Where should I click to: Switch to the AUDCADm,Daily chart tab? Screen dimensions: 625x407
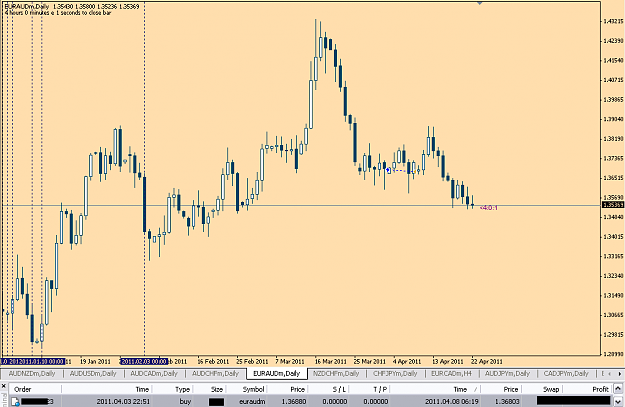154,374
